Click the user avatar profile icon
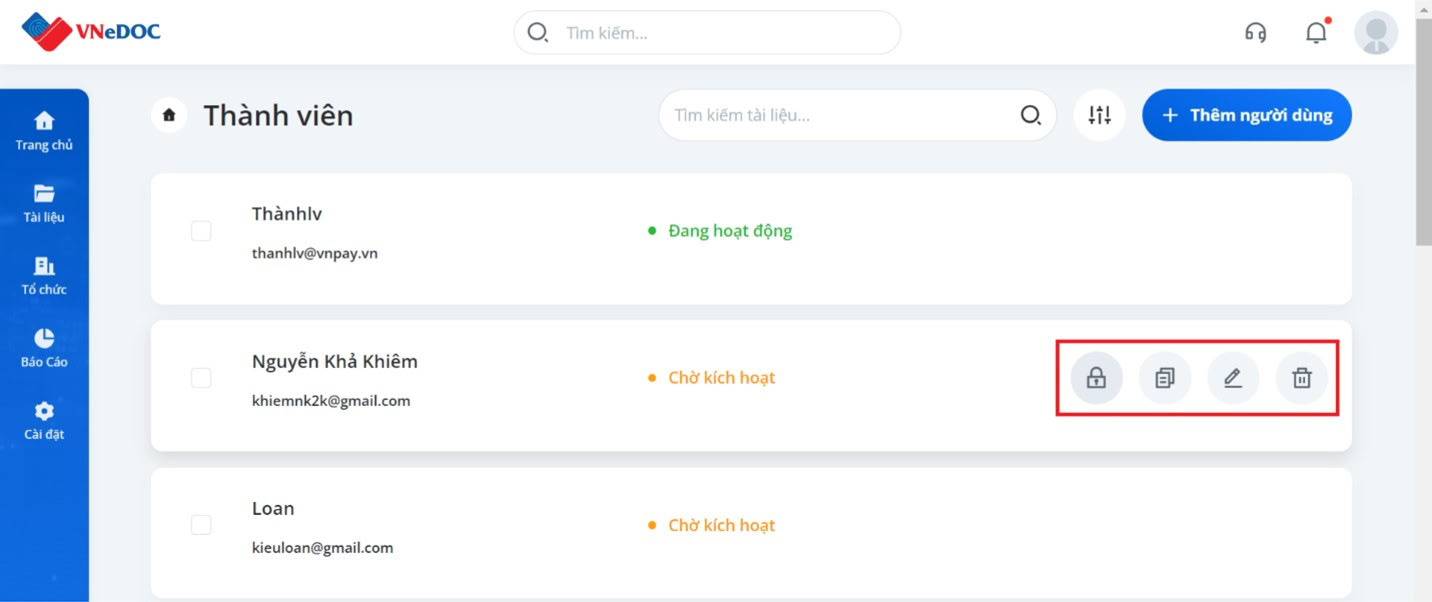 tap(1376, 33)
